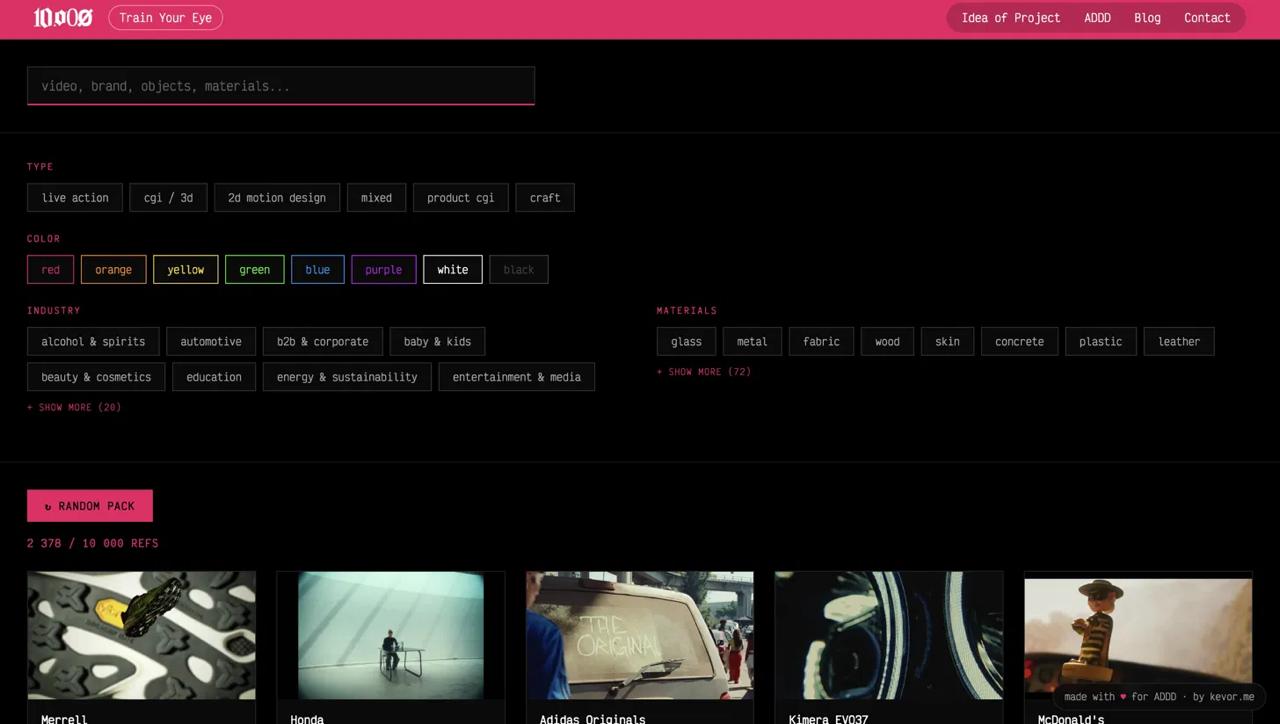Toggle the craft type filter
1280x724 pixels.
point(545,198)
